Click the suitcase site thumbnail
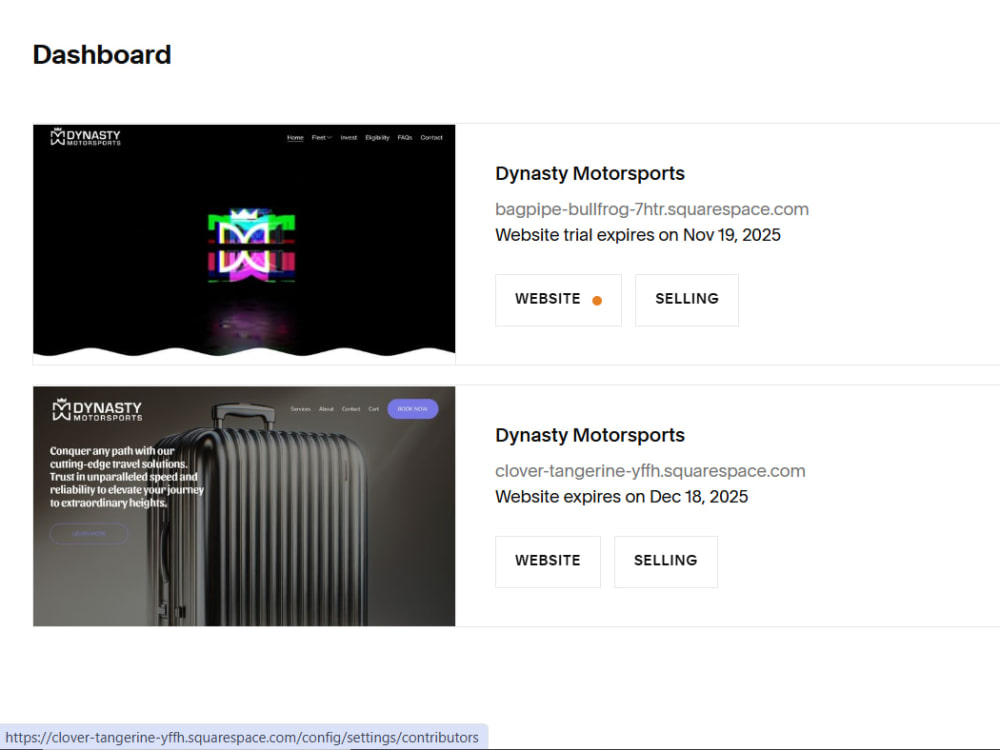Screen dimensions: 1000x750 (x=244, y=506)
